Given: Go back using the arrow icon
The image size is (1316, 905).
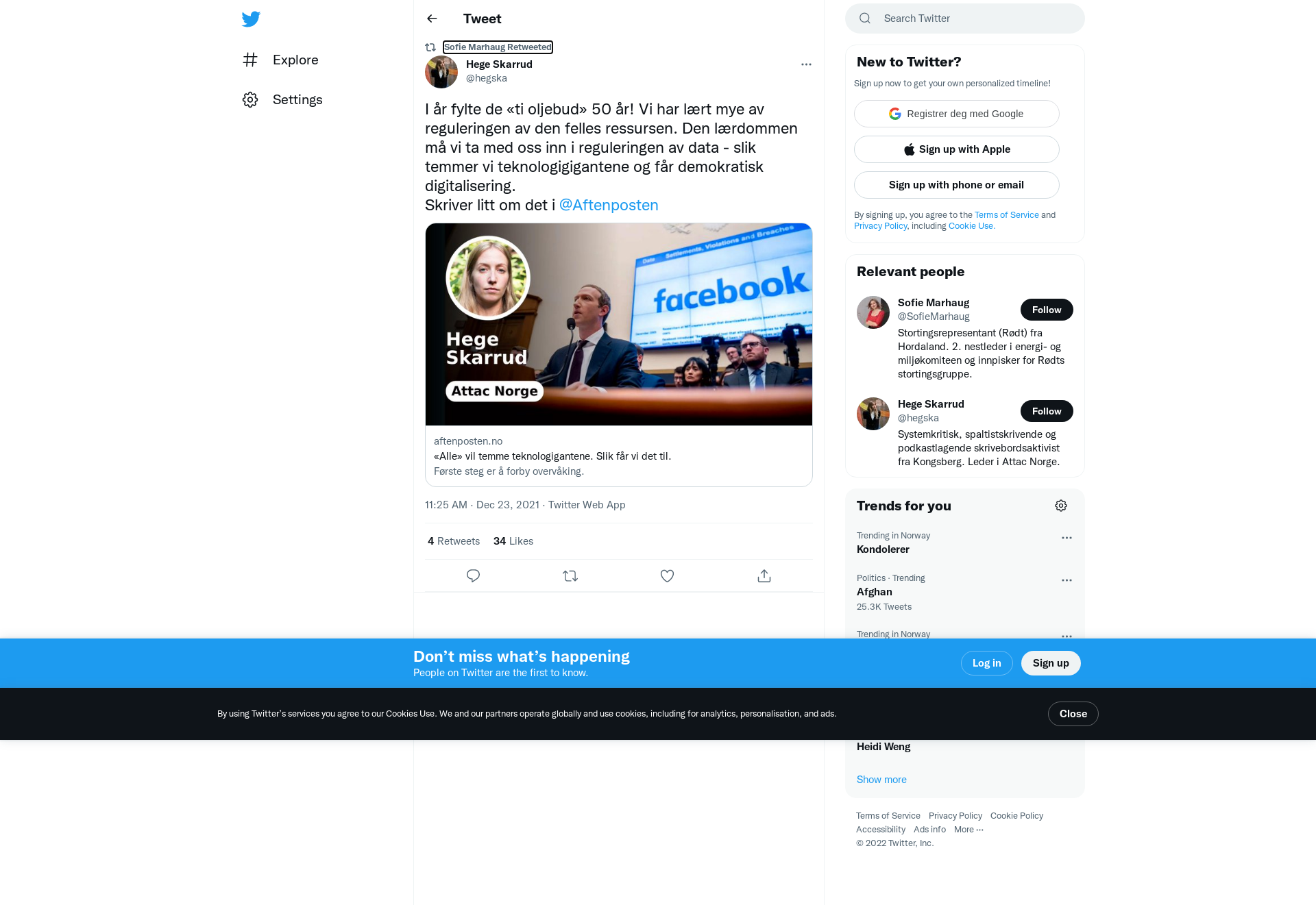Looking at the screenshot, I should pyautogui.click(x=432, y=18).
